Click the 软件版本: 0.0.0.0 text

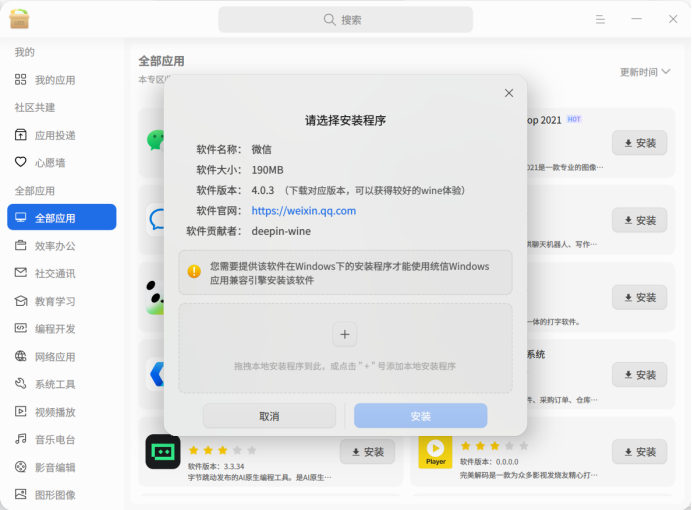489,462
